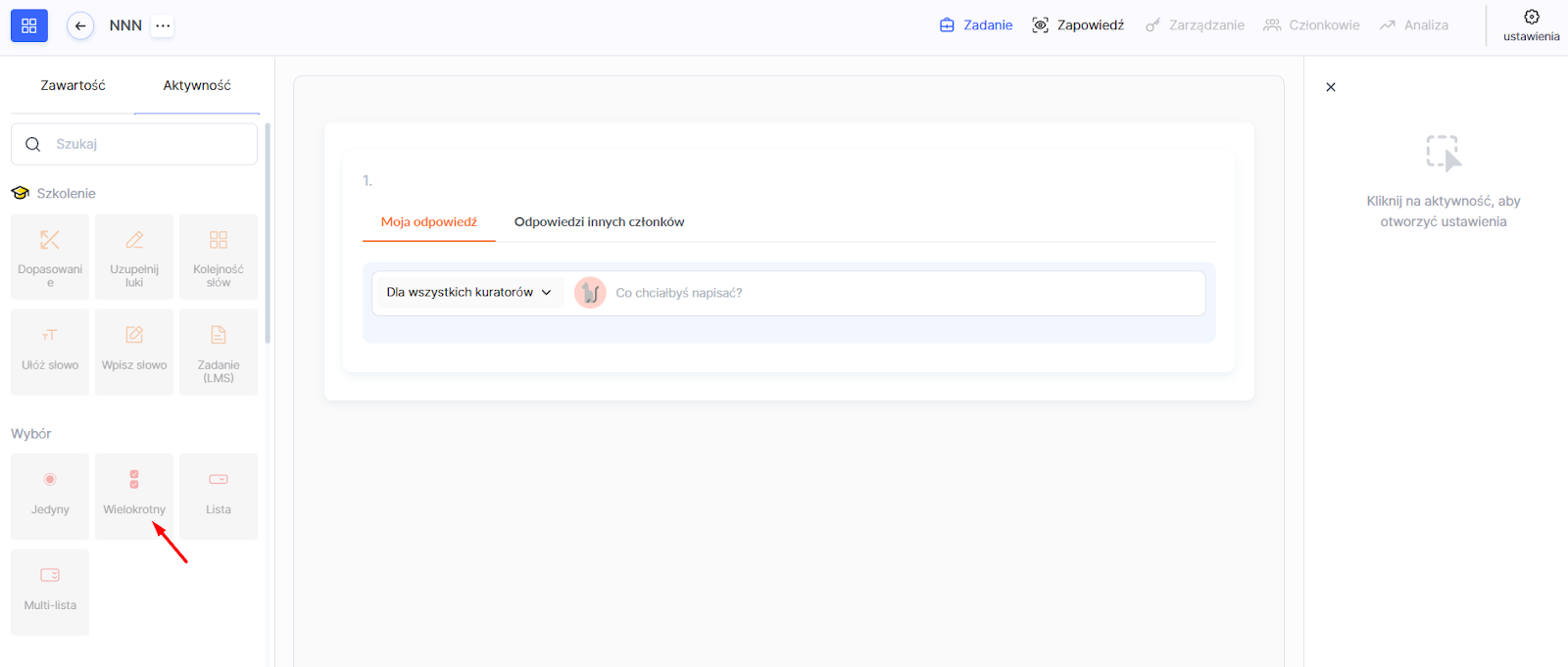Add the Lista dropdown activity
Image resolution: width=1568 pixels, height=667 pixels.
coord(219,496)
